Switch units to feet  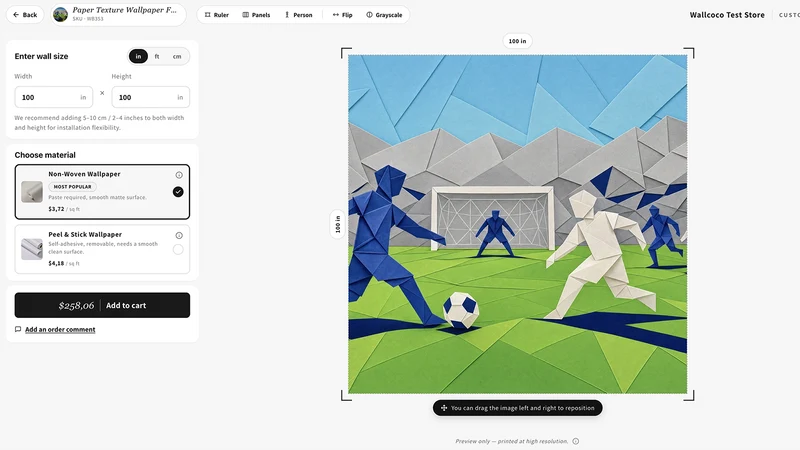click(157, 56)
